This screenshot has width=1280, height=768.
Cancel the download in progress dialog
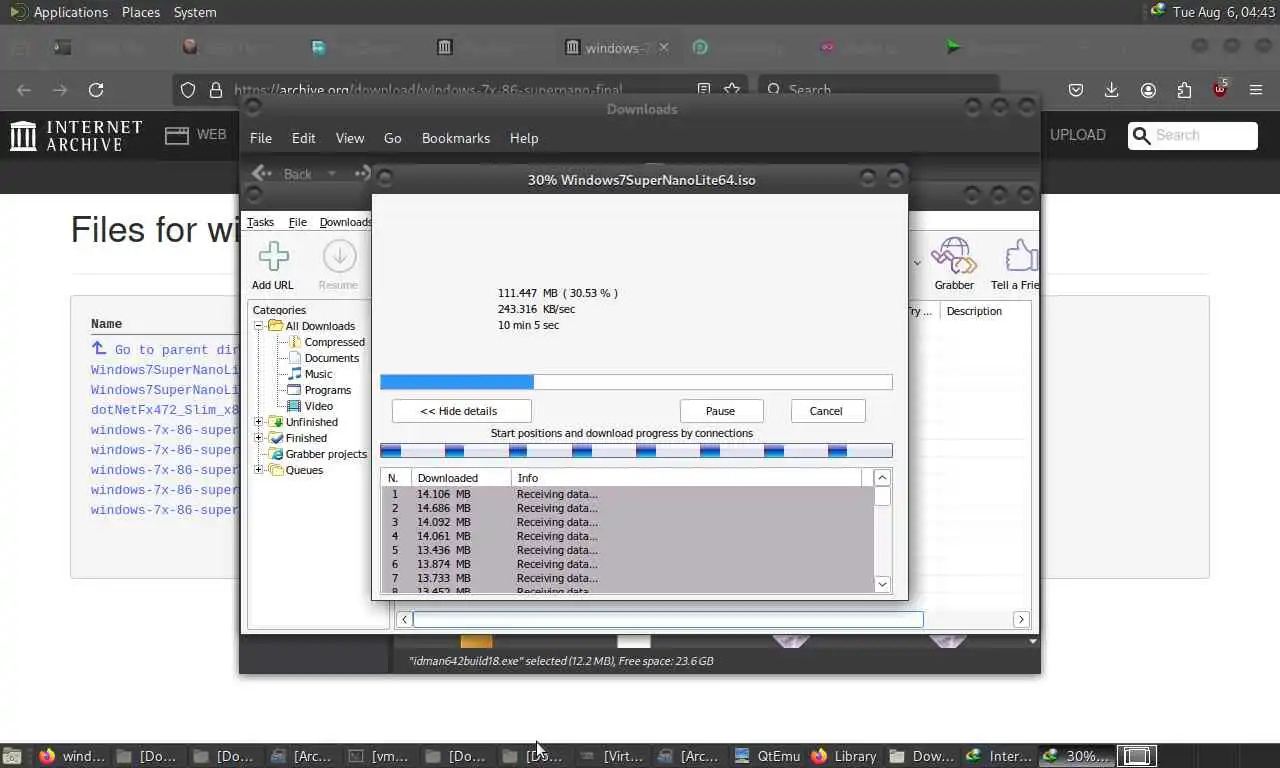tap(826, 411)
